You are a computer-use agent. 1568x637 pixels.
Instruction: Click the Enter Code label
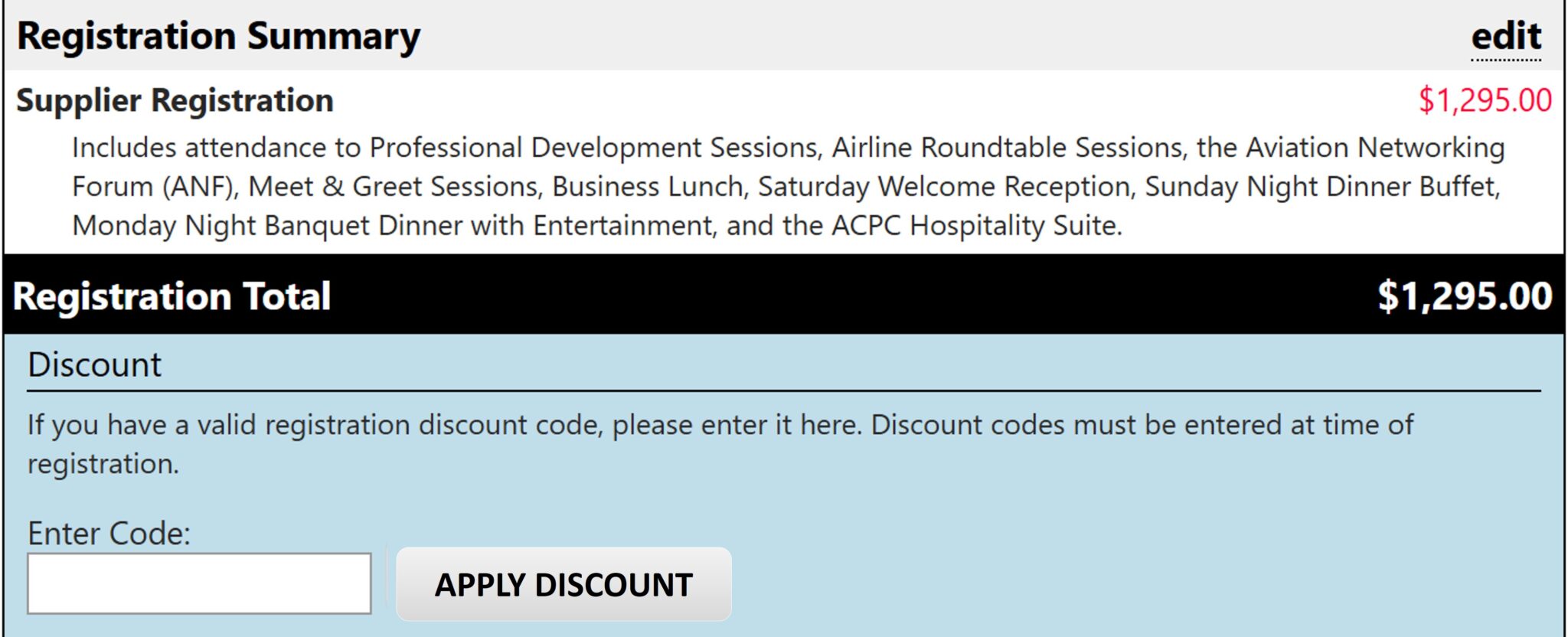pos(109,534)
